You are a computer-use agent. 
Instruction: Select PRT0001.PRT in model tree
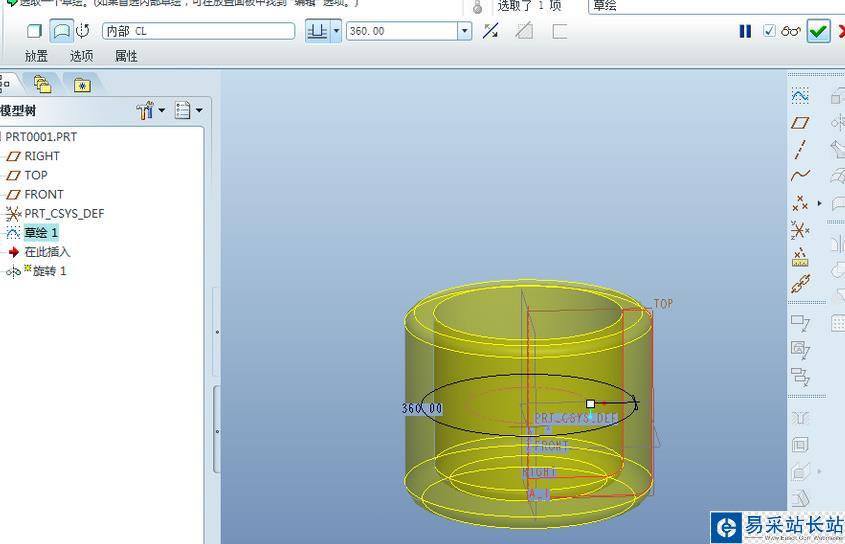coord(41,137)
